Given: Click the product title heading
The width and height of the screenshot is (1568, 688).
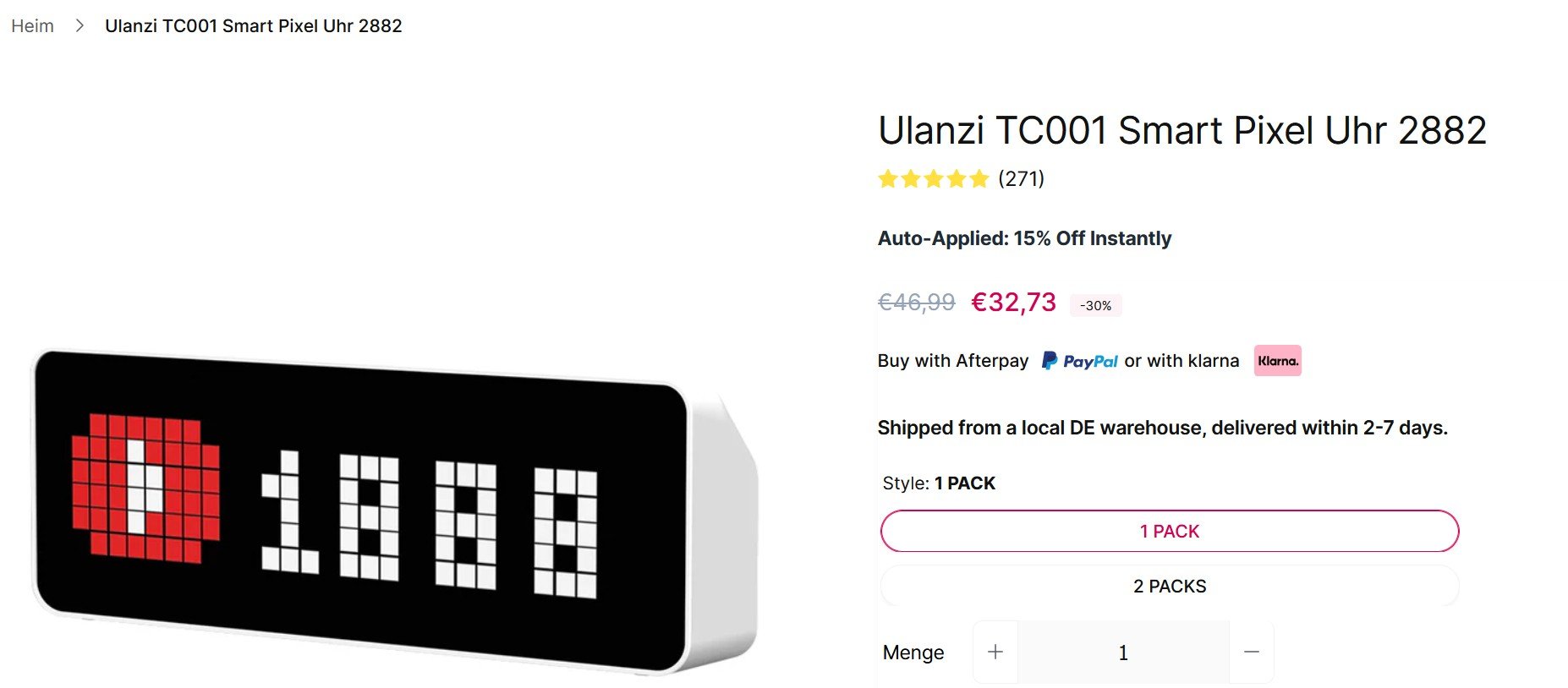Looking at the screenshot, I should [1181, 131].
